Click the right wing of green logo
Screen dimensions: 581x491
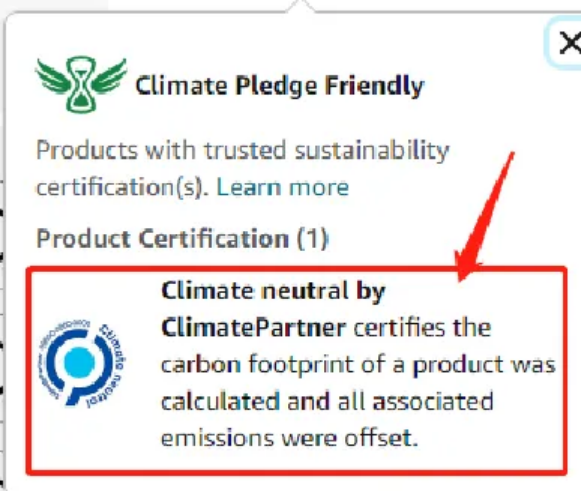point(109,76)
